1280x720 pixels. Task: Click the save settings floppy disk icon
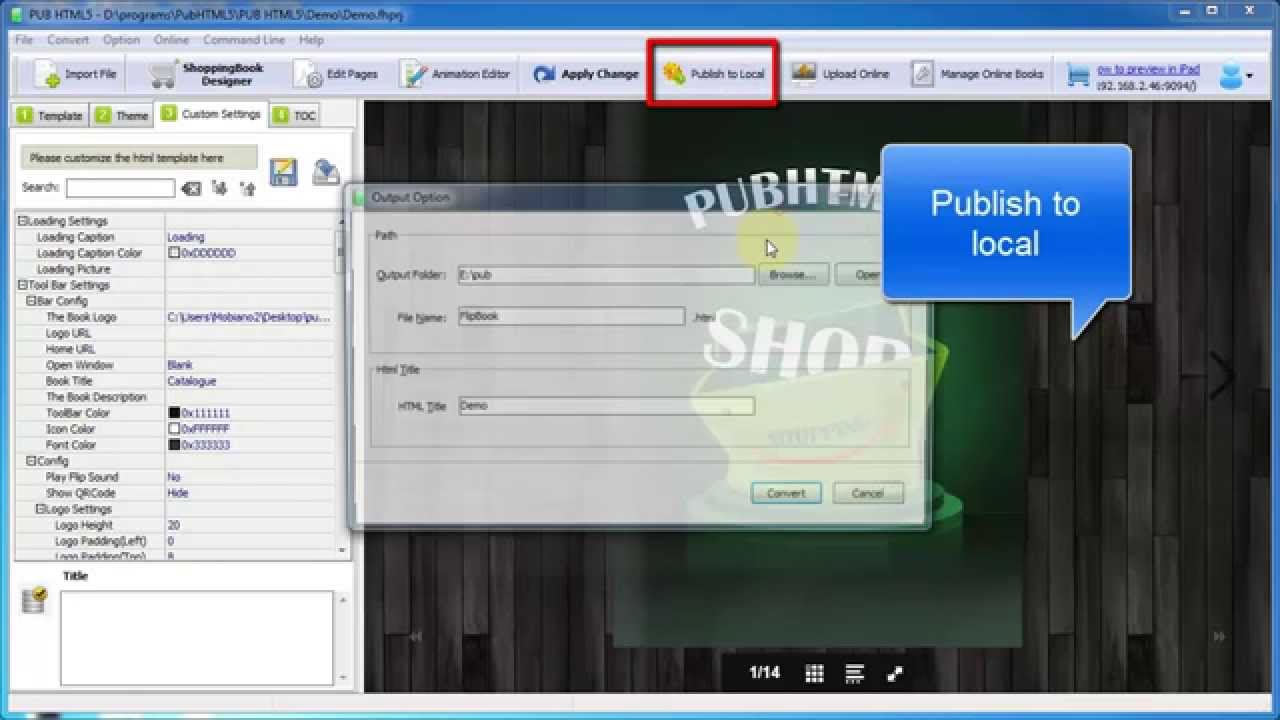pyautogui.click(x=284, y=172)
